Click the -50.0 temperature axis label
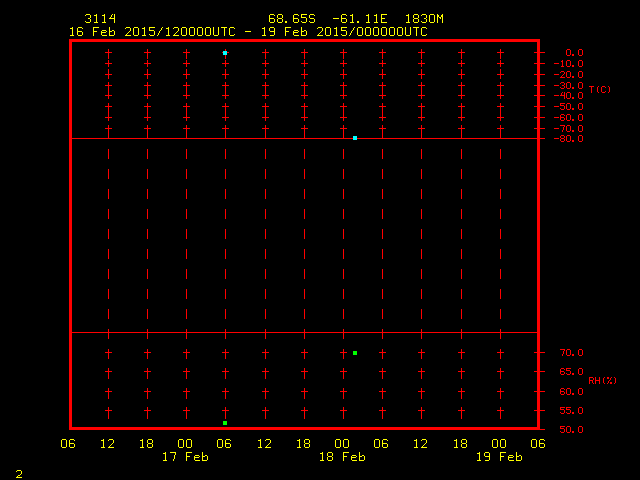This screenshot has width=640, height=480. pyautogui.click(x=569, y=107)
